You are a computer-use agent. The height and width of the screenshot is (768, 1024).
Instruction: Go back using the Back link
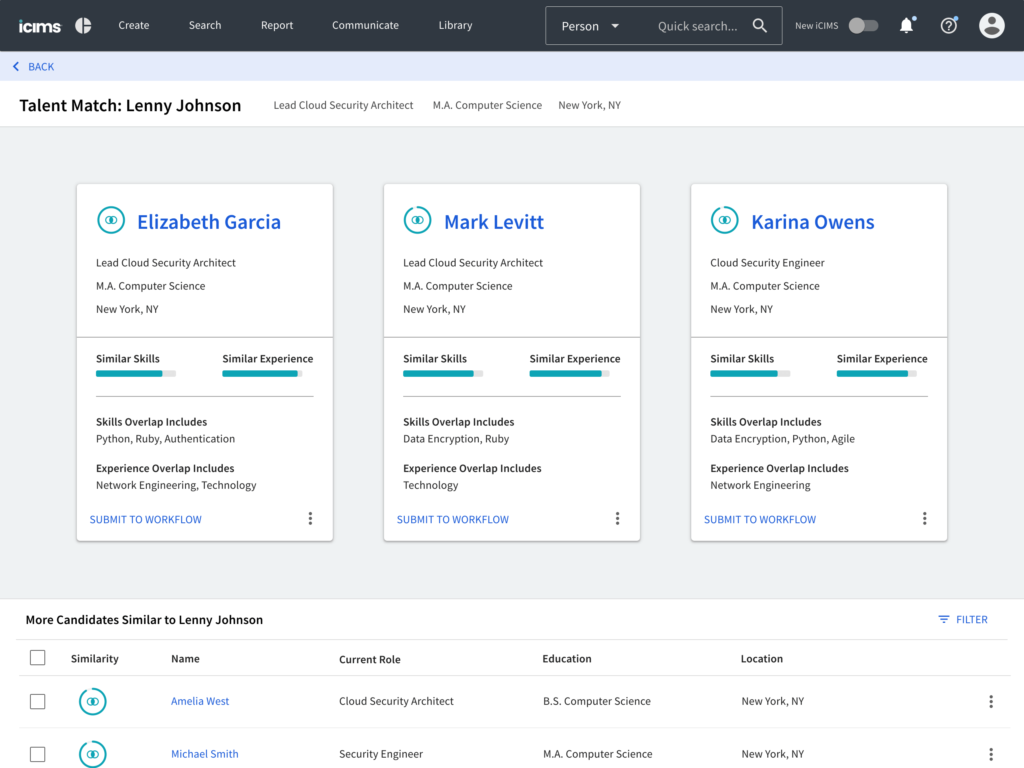tap(33, 67)
